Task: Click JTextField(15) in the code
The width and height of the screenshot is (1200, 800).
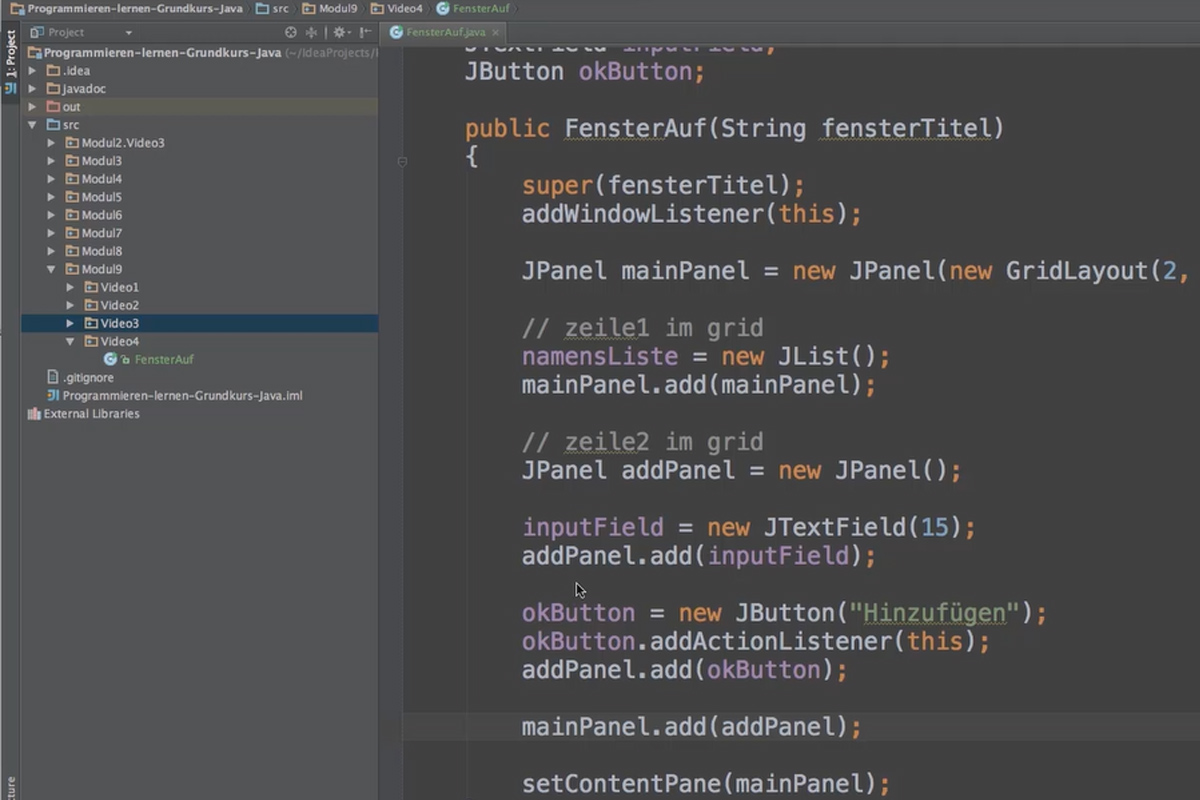Action: [x=861, y=527]
